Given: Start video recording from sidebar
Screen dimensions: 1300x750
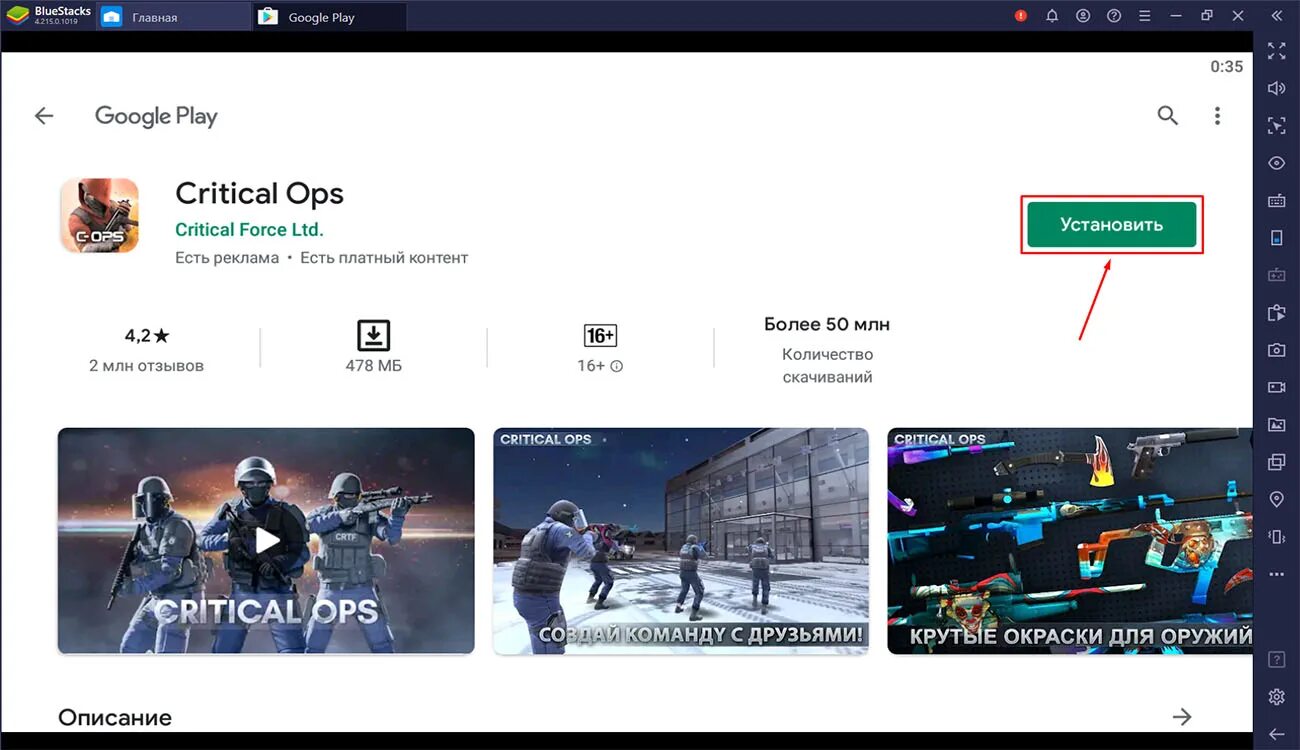Looking at the screenshot, I should [x=1276, y=387].
